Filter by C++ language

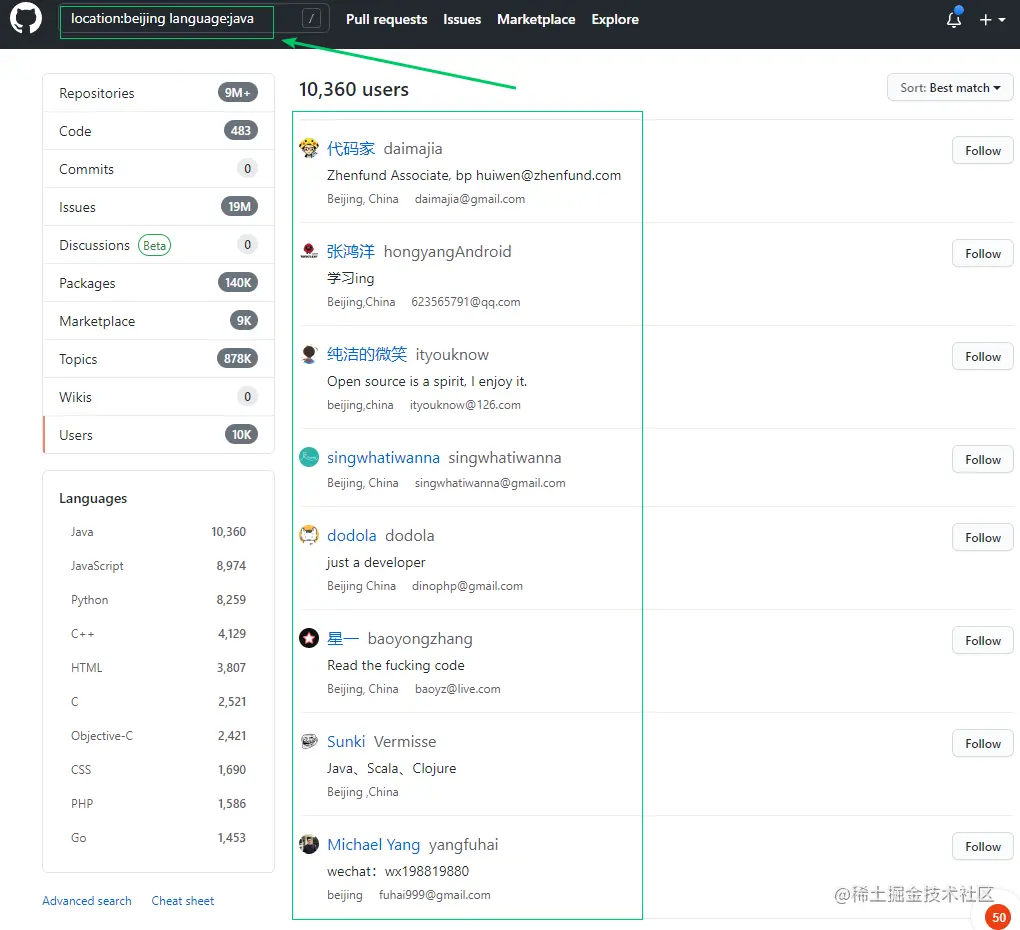(x=158, y=633)
